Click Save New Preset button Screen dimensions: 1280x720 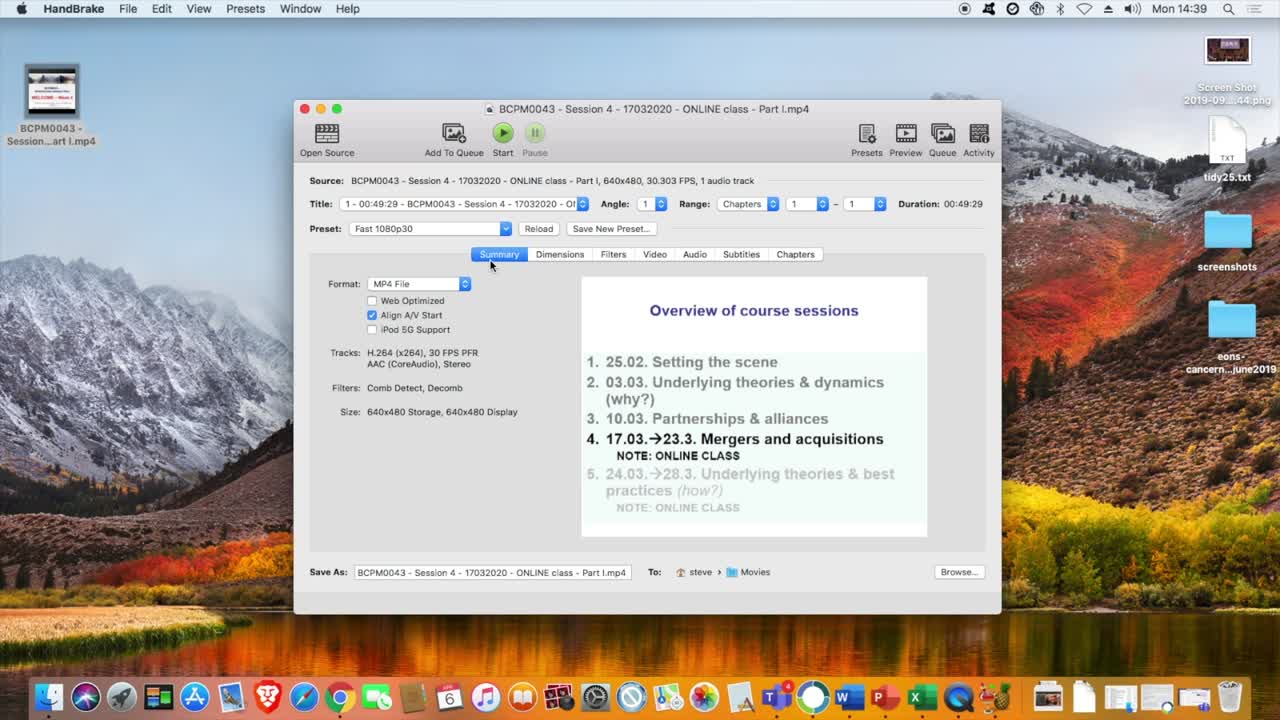pyautogui.click(x=611, y=229)
